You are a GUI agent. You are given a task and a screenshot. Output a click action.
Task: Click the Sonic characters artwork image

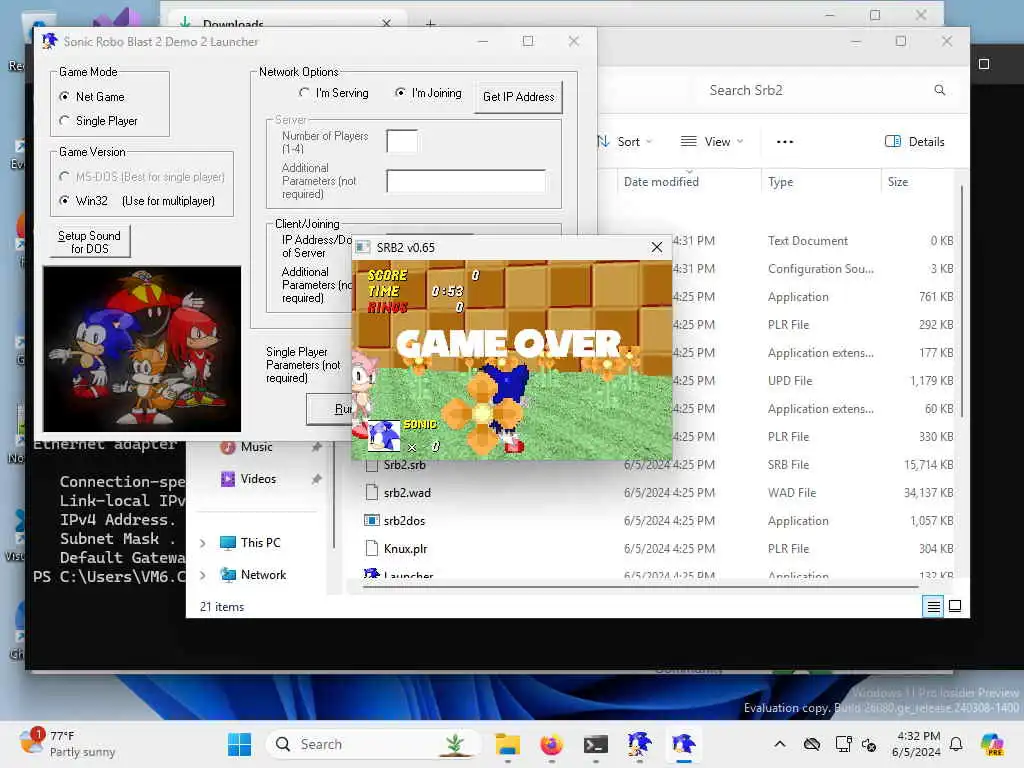[142, 348]
